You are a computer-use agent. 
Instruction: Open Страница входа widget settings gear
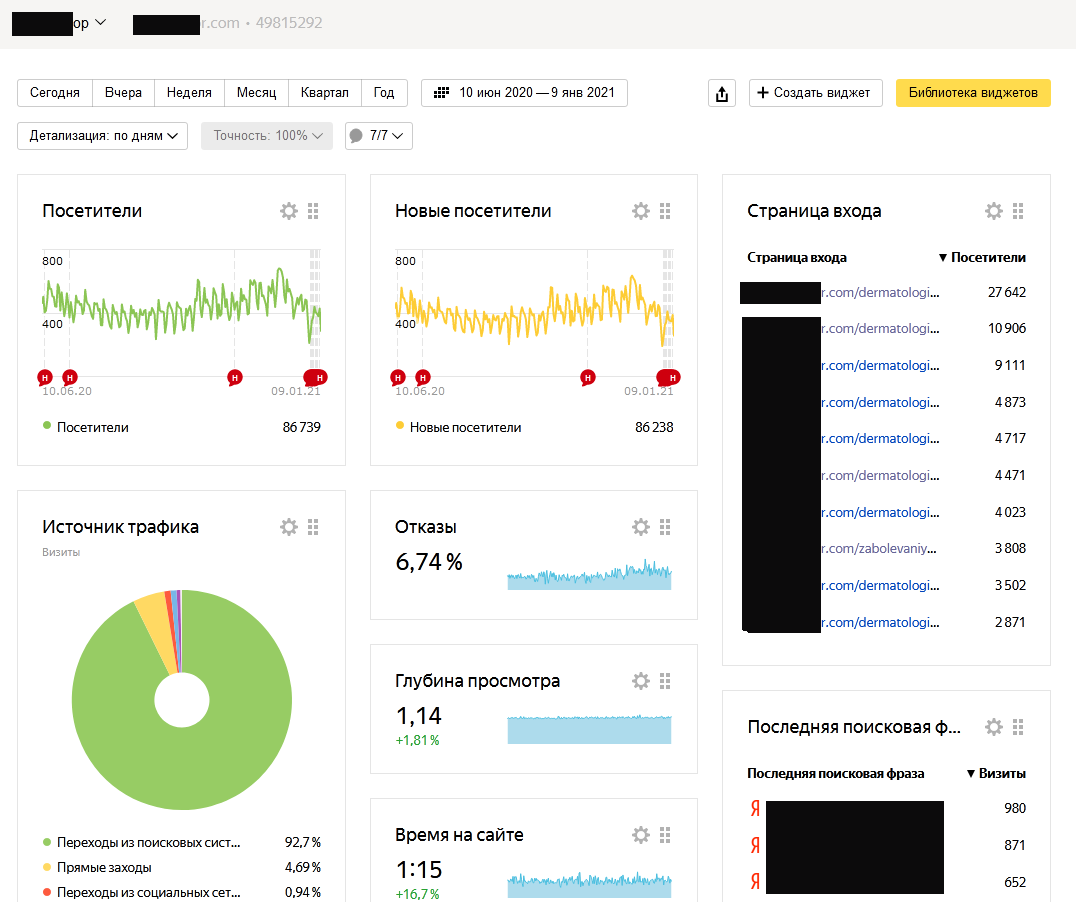pyautogui.click(x=994, y=211)
